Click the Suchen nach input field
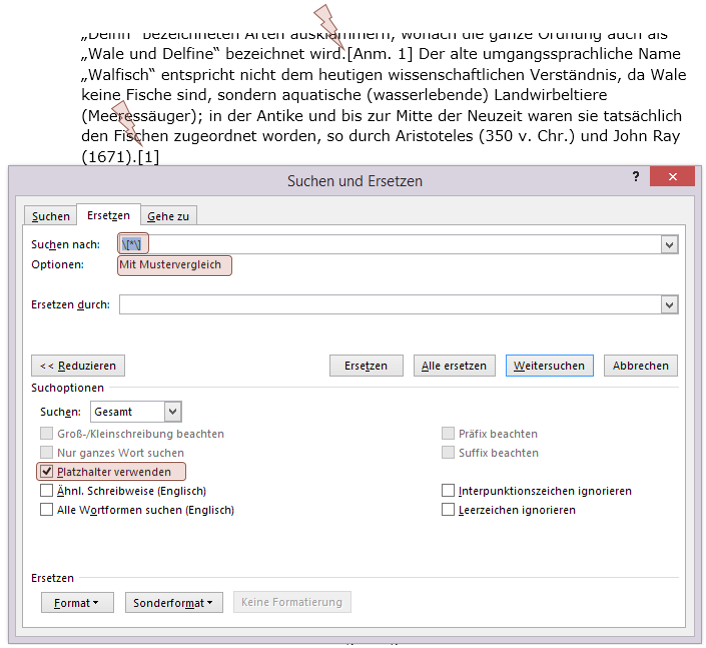 click(390, 244)
